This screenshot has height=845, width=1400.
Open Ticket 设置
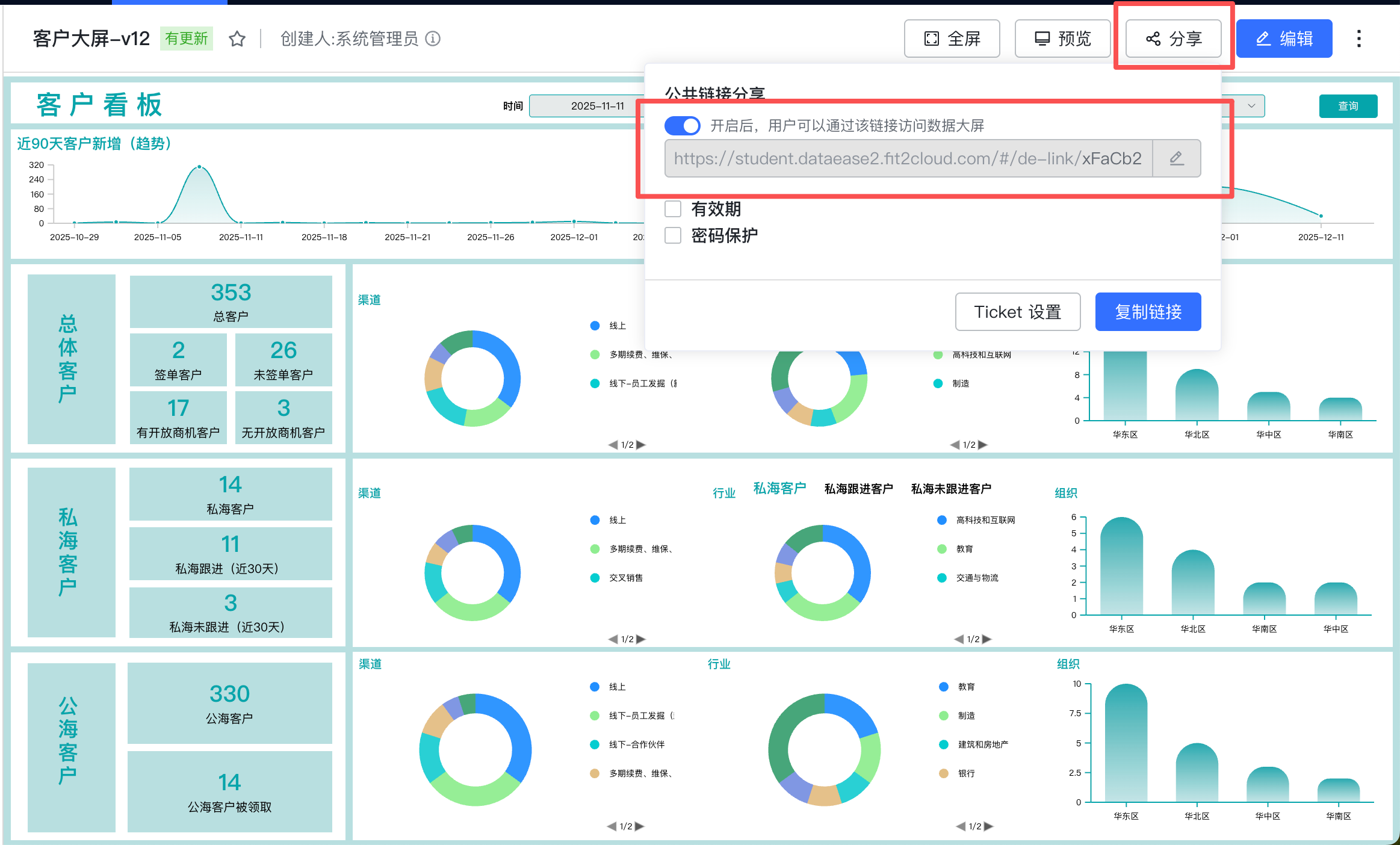click(x=1017, y=312)
